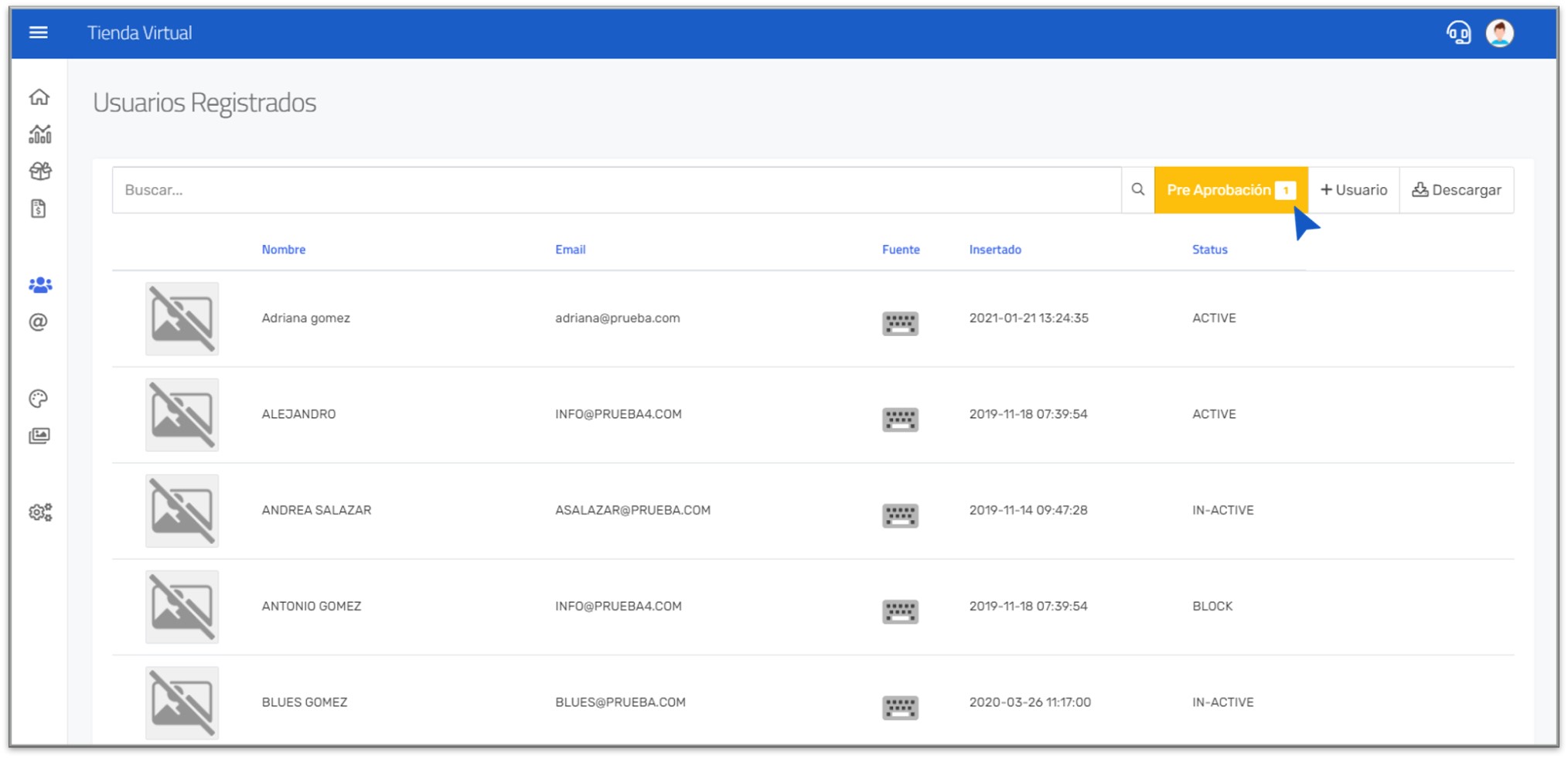Click email BLUES@PRUEBA.COM
This screenshot has height=758, width=1568.
tap(620, 702)
